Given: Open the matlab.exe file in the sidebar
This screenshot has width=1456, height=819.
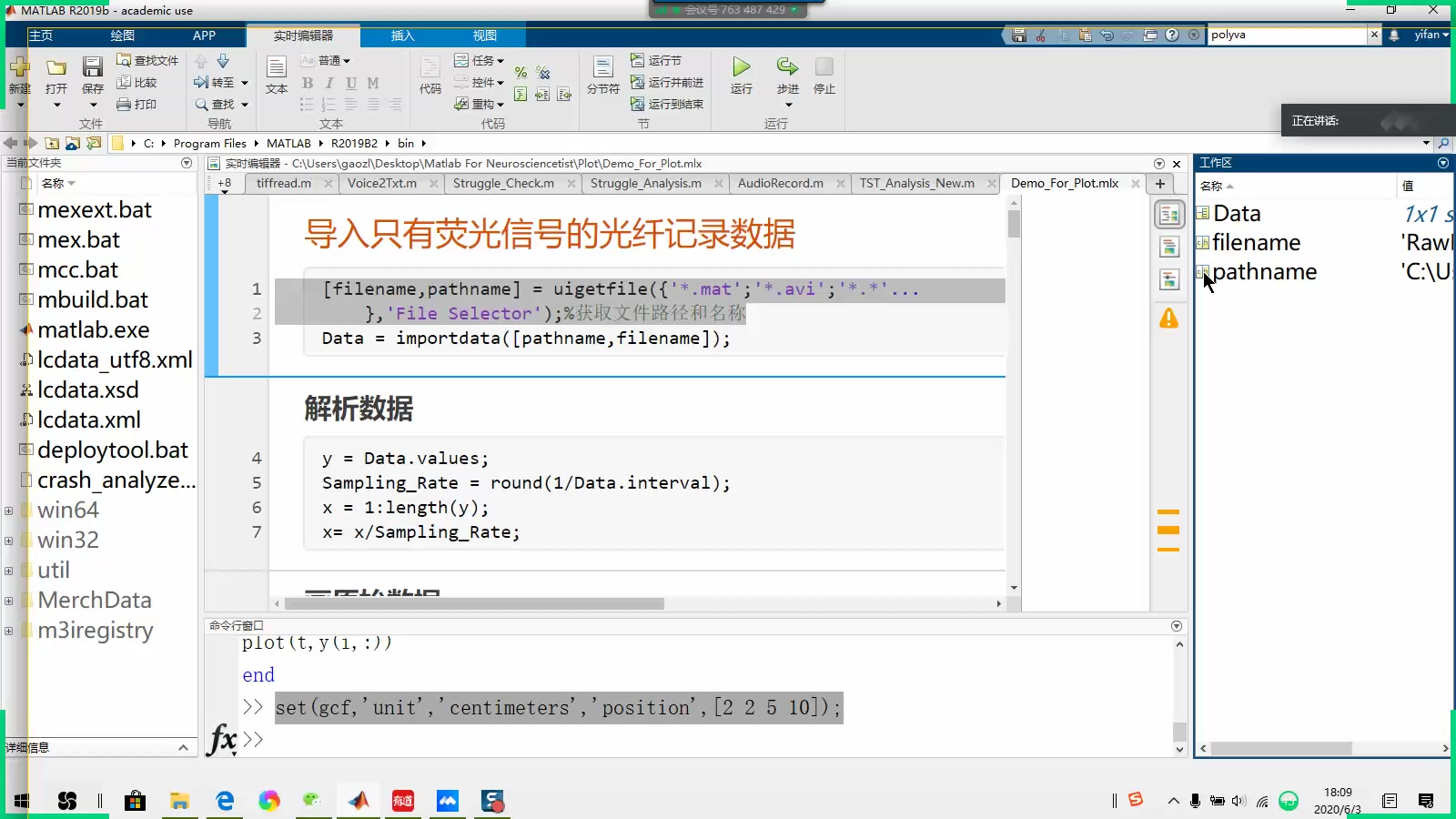Looking at the screenshot, I should (94, 329).
